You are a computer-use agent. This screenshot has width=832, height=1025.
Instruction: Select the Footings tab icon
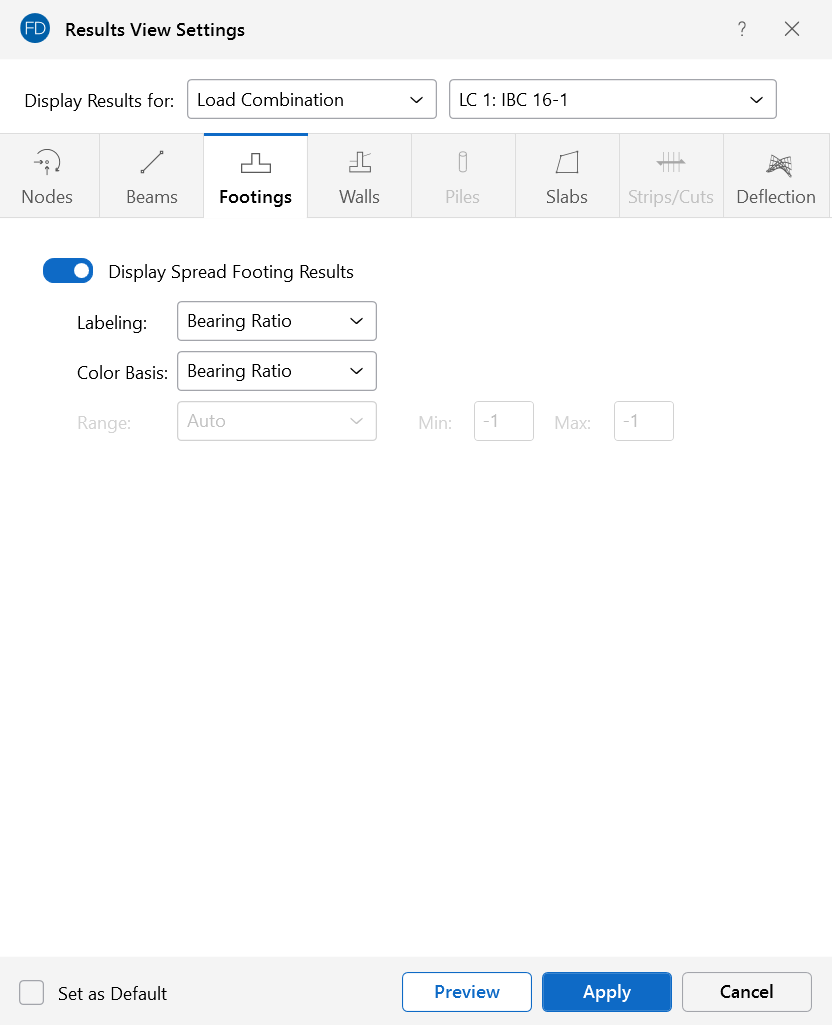255,162
